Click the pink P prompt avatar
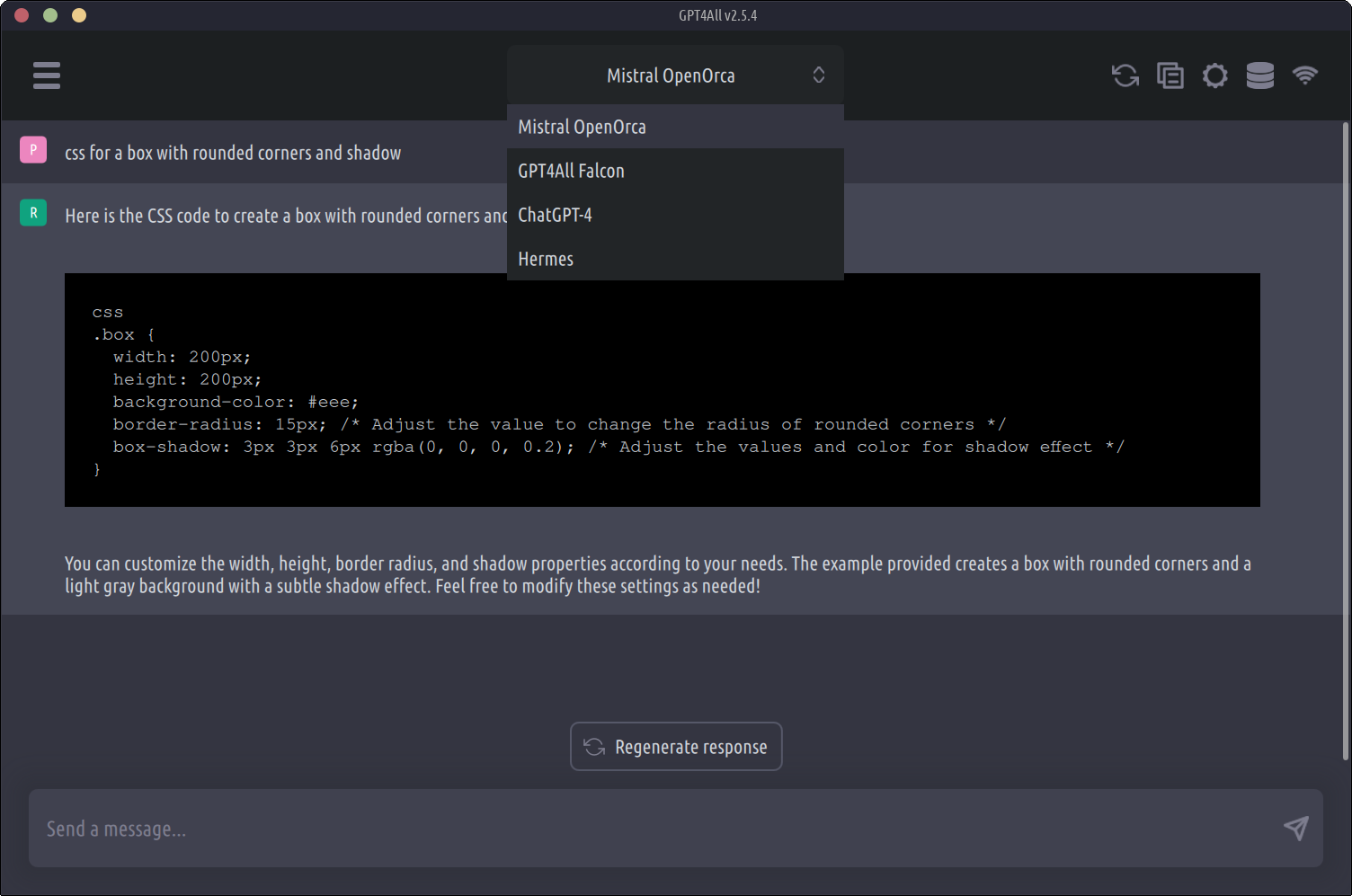This screenshot has height=896, width=1352. (x=33, y=149)
